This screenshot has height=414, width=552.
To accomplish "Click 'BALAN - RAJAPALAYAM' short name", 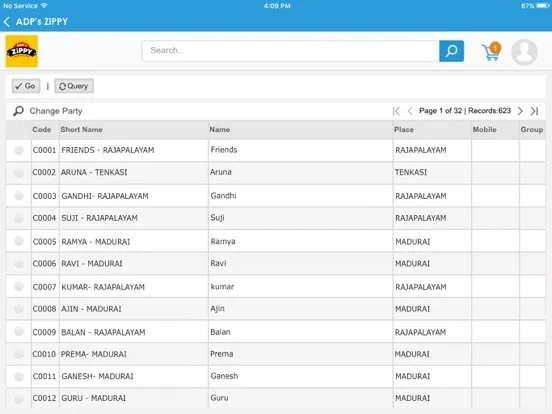I will click(x=103, y=332).
